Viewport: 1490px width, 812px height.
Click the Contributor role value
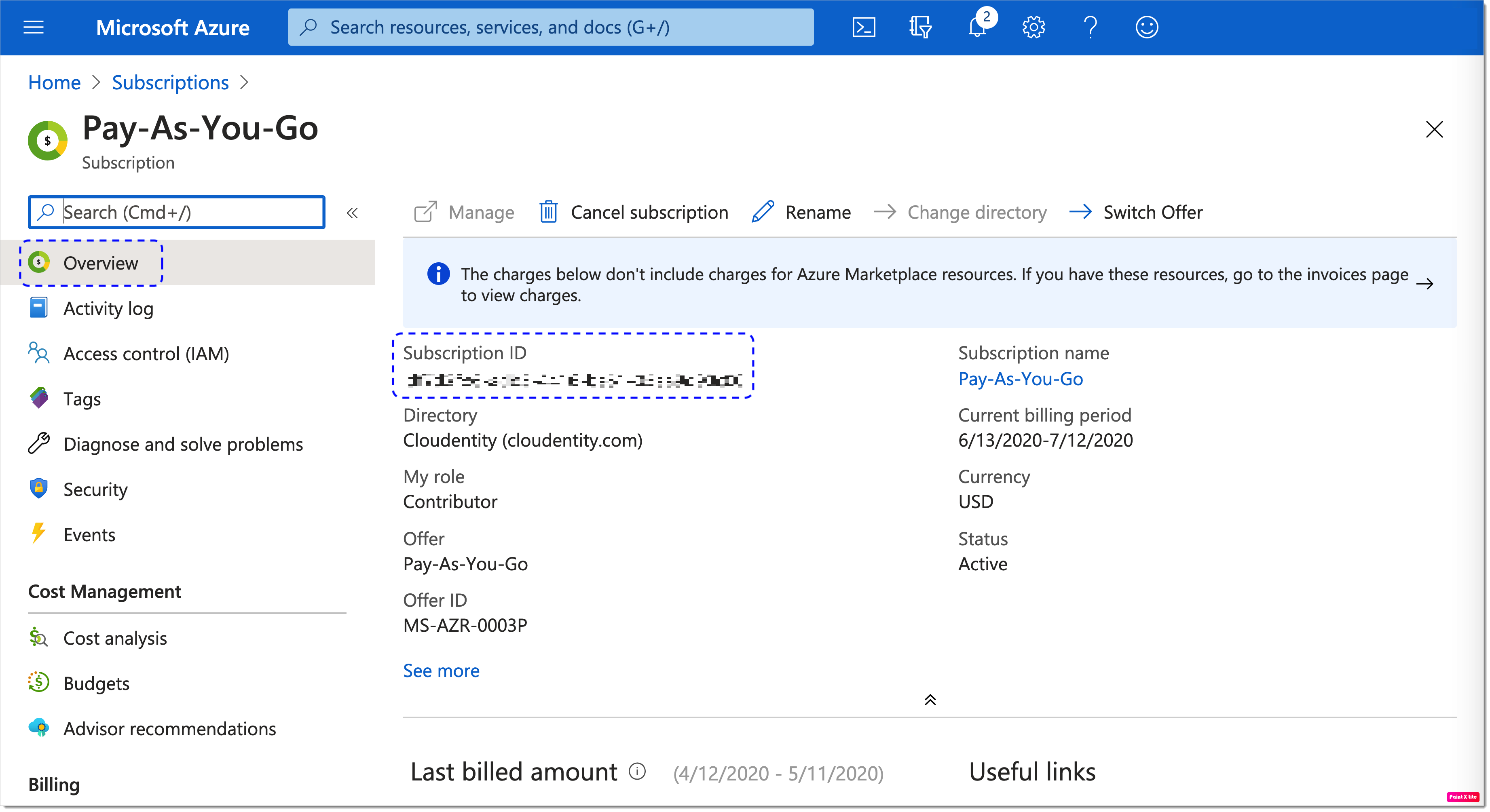click(450, 502)
